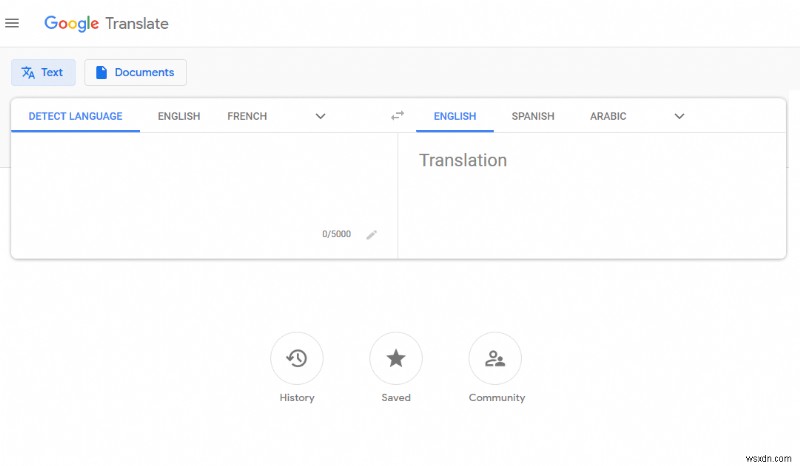Select Spanish as target language

click(533, 116)
